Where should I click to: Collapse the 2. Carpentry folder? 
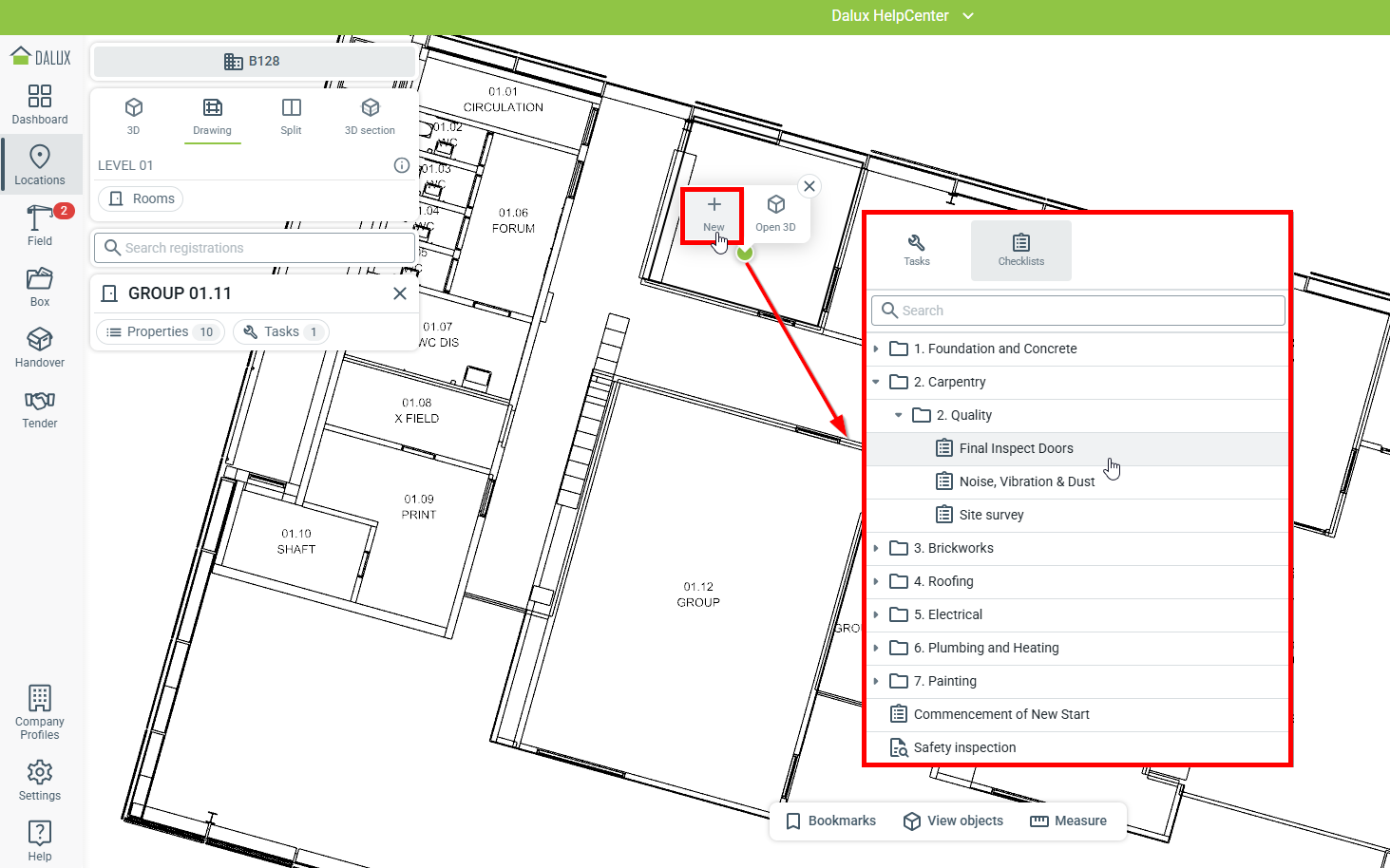pyautogui.click(x=876, y=382)
